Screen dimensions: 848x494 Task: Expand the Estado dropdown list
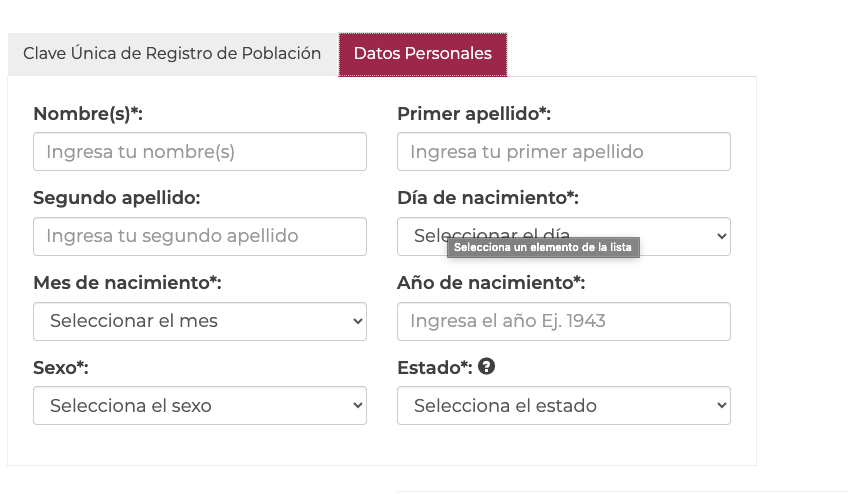coord(563,406)
